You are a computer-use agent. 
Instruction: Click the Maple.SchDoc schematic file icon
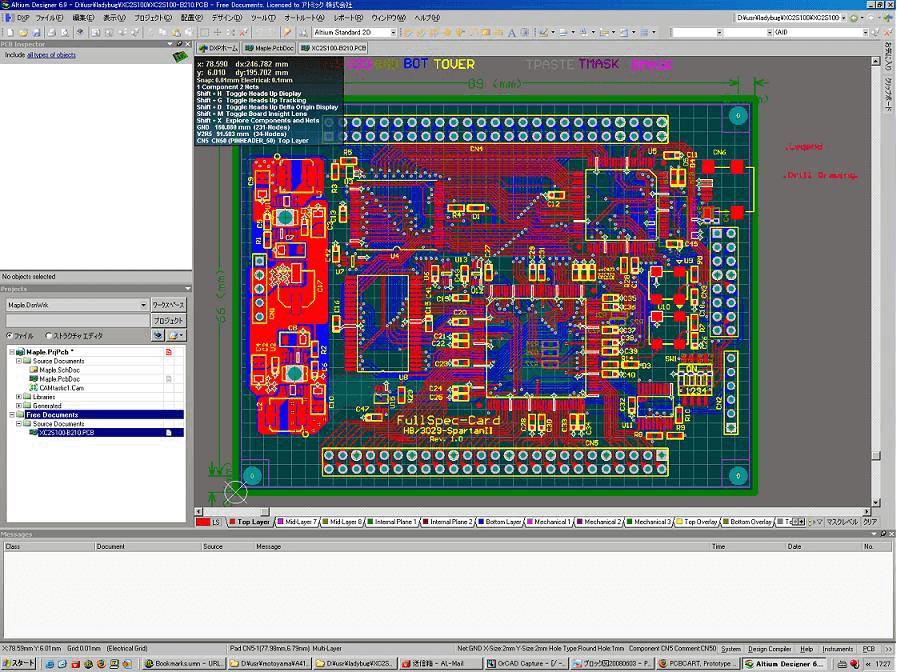click(x=33, y=370)
